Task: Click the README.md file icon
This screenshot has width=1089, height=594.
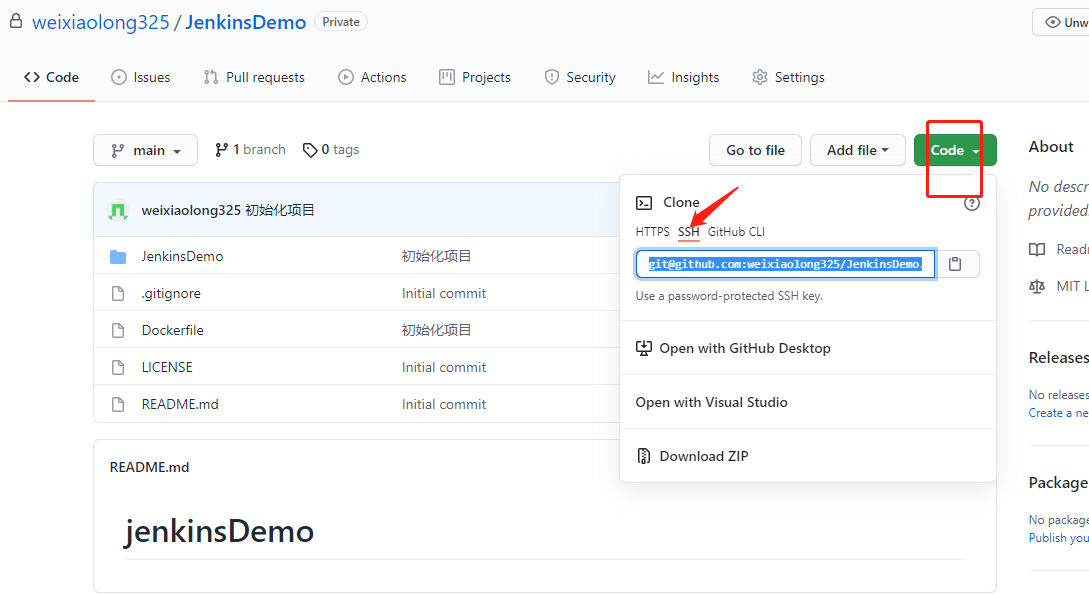Action: [x=118, y=404]
